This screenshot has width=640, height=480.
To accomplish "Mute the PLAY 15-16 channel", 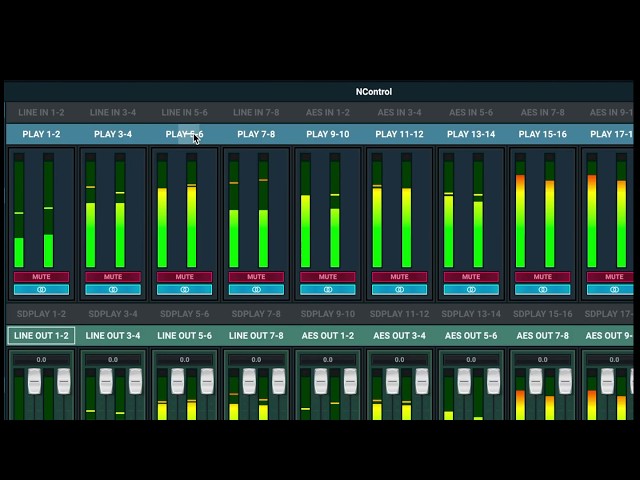I will pyautogui.click(x=543, y=277).
